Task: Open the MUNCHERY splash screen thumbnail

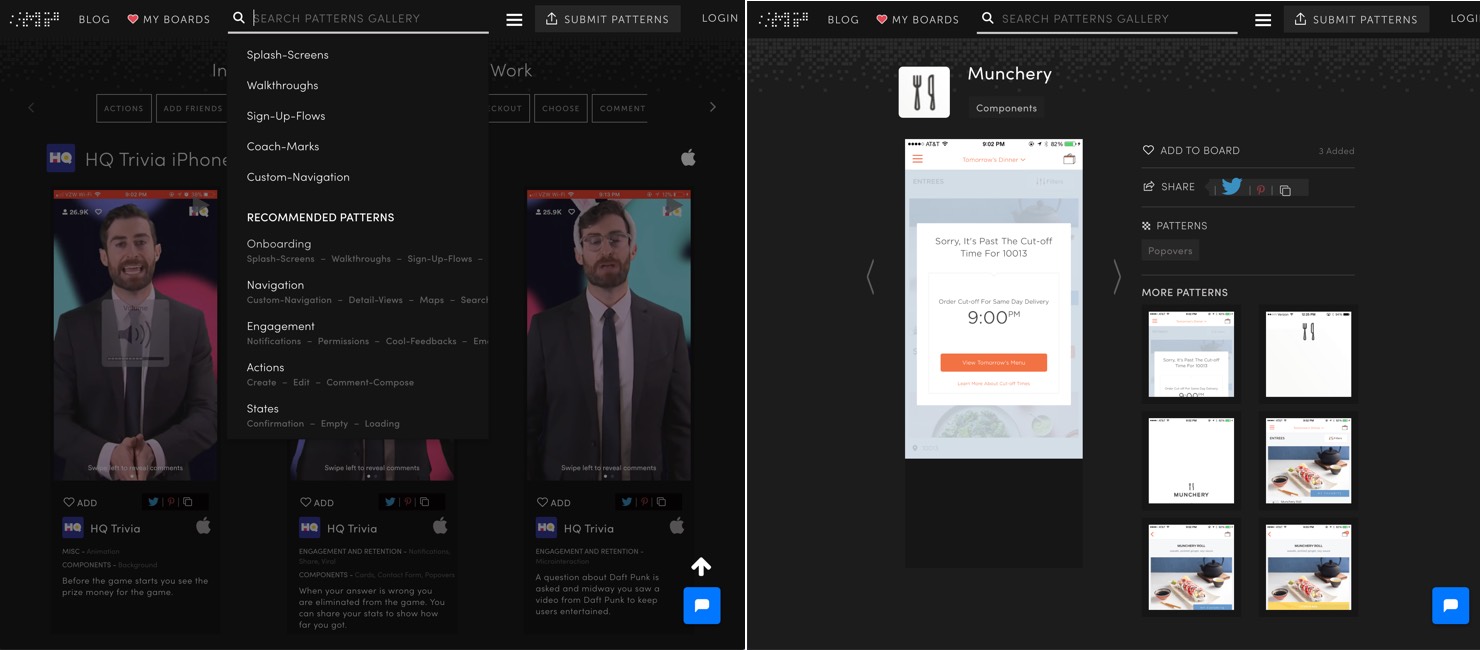Action: [x=1191, y=461]
